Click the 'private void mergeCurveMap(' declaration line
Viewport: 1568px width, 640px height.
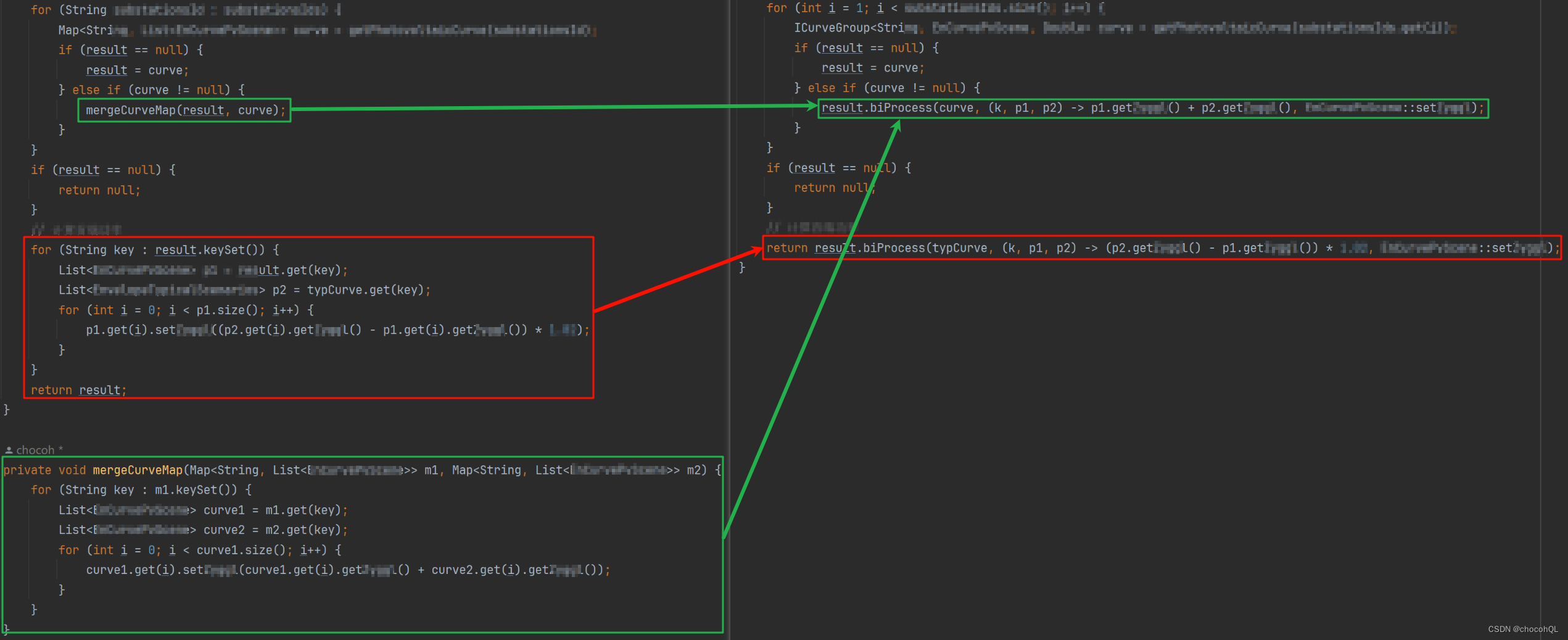pos(362,470)
